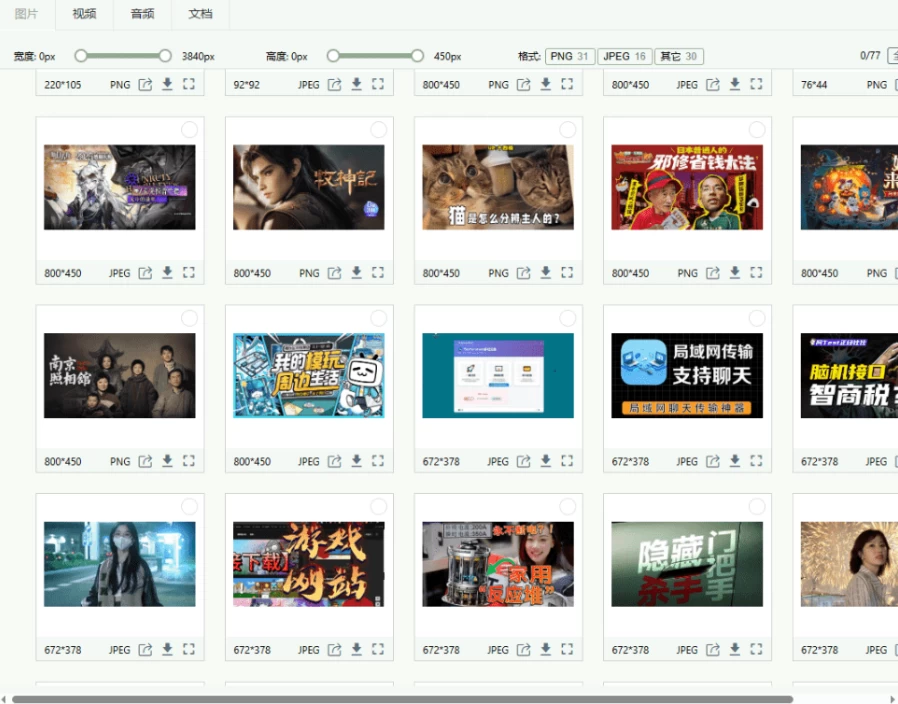
Task: Filter results by PNG format
Action: pyautogui.click(x=570, y=56)
